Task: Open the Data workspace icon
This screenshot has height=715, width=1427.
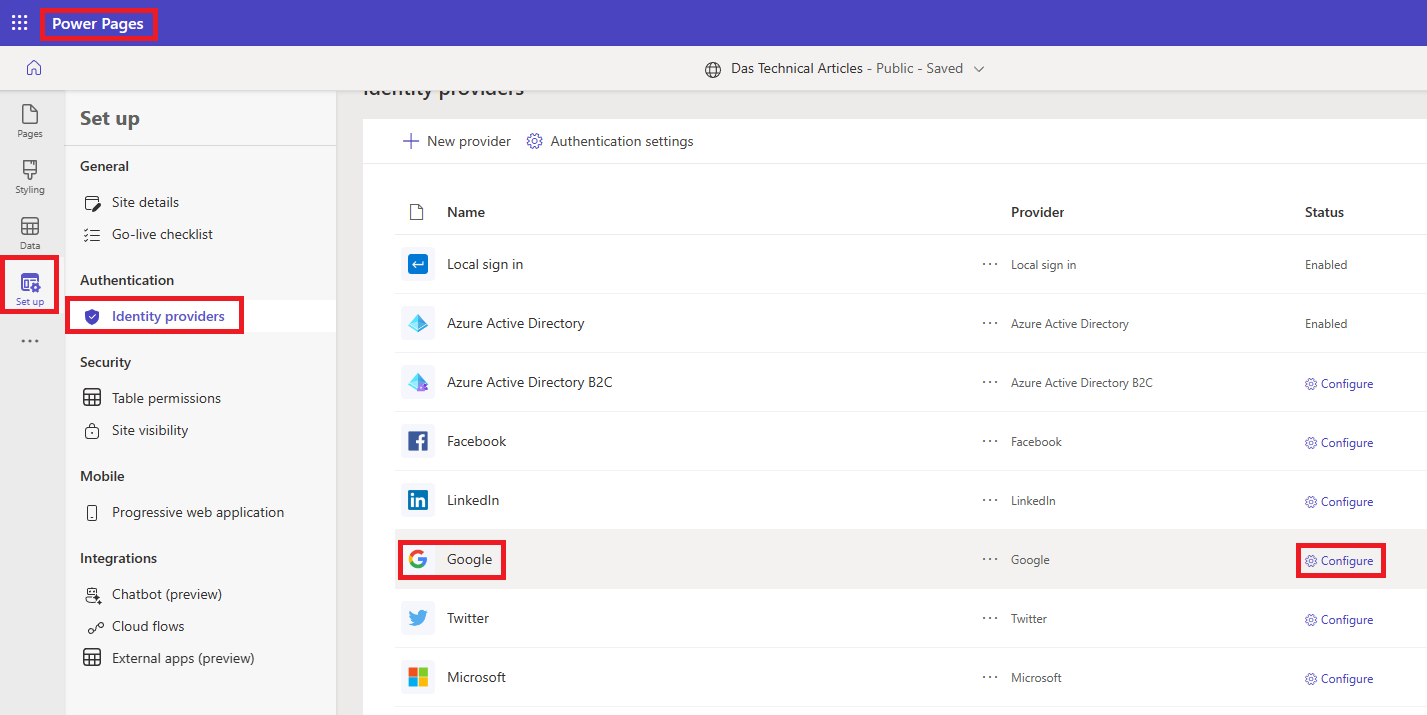Action: (x=30, y=233)
